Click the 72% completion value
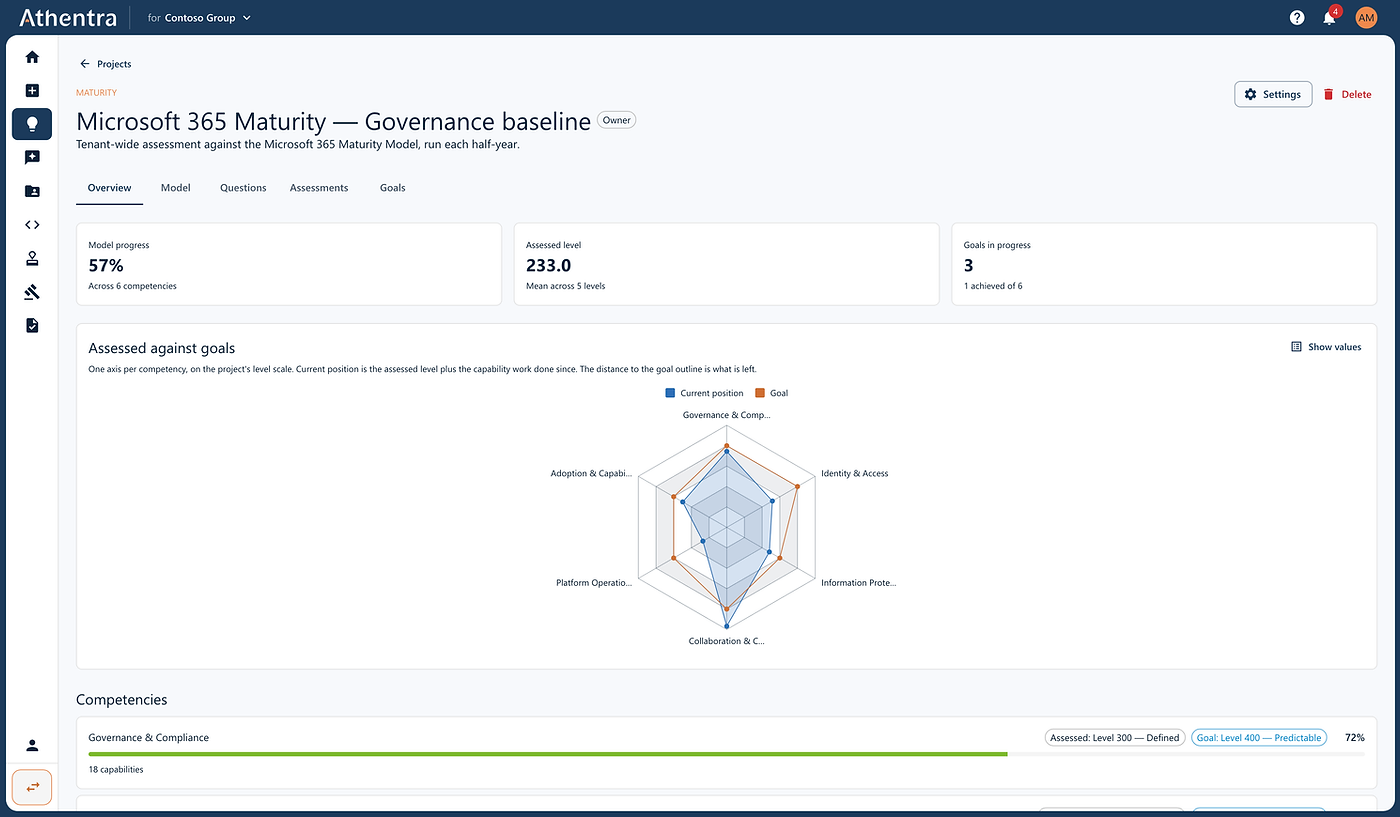Image resolution: width=1400 pixels, height=817 pixels. [x=1353, y=738]
